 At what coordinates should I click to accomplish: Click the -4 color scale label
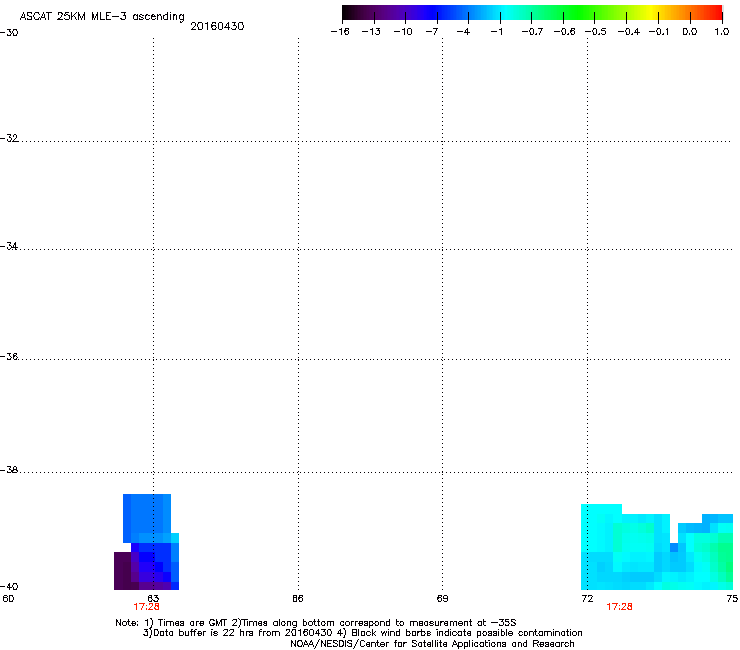click(463, 32)
